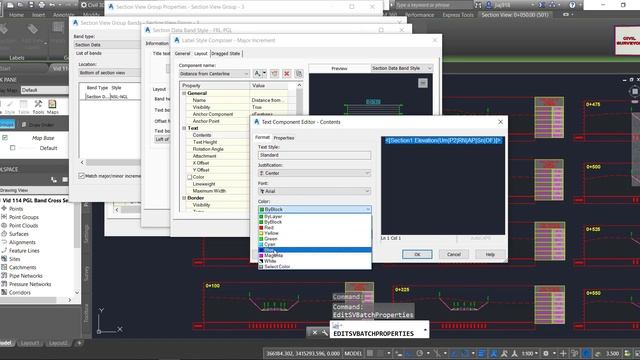Screen dimensions: 640x360
Task: Click Help in Text Component Editor
Action: 490,254
